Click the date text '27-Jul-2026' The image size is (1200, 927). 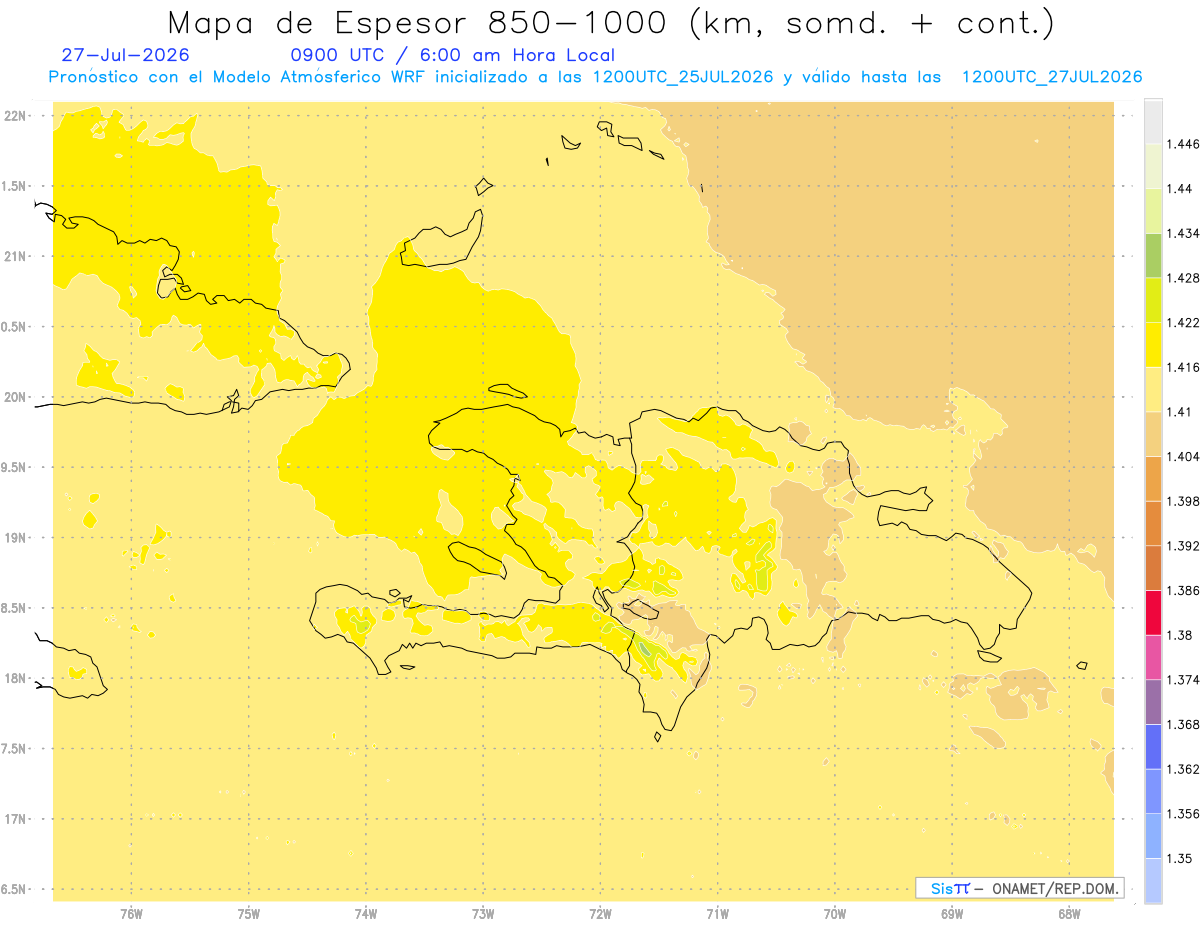(125, 55)
